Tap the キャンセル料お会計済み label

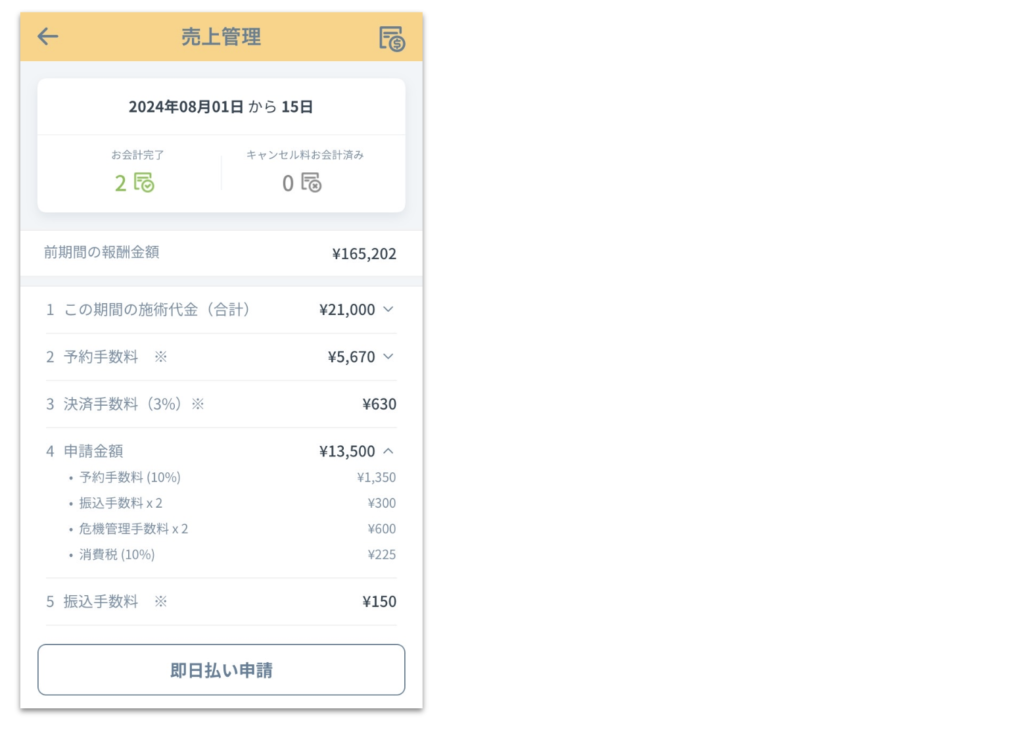point(305,155)
